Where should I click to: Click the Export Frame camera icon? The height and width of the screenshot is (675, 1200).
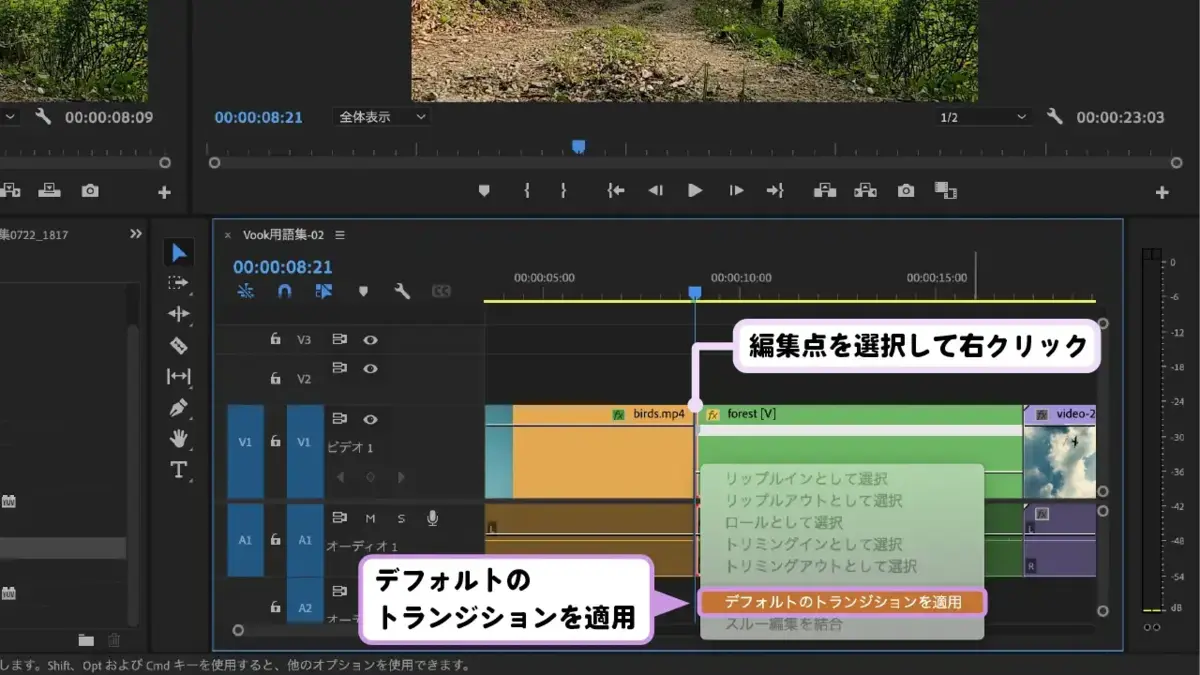tap(906, 190)
